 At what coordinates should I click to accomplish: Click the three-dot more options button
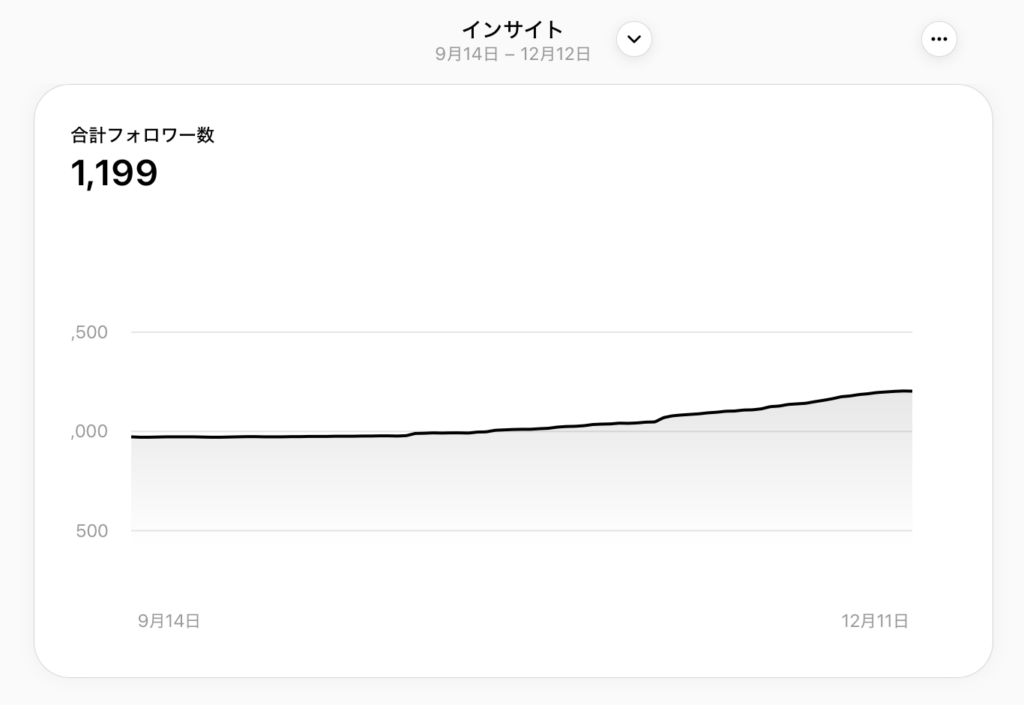click(938, 39)
